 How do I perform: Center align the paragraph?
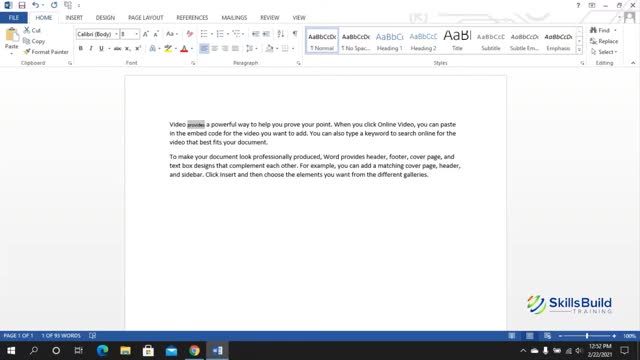coord(214,49)
